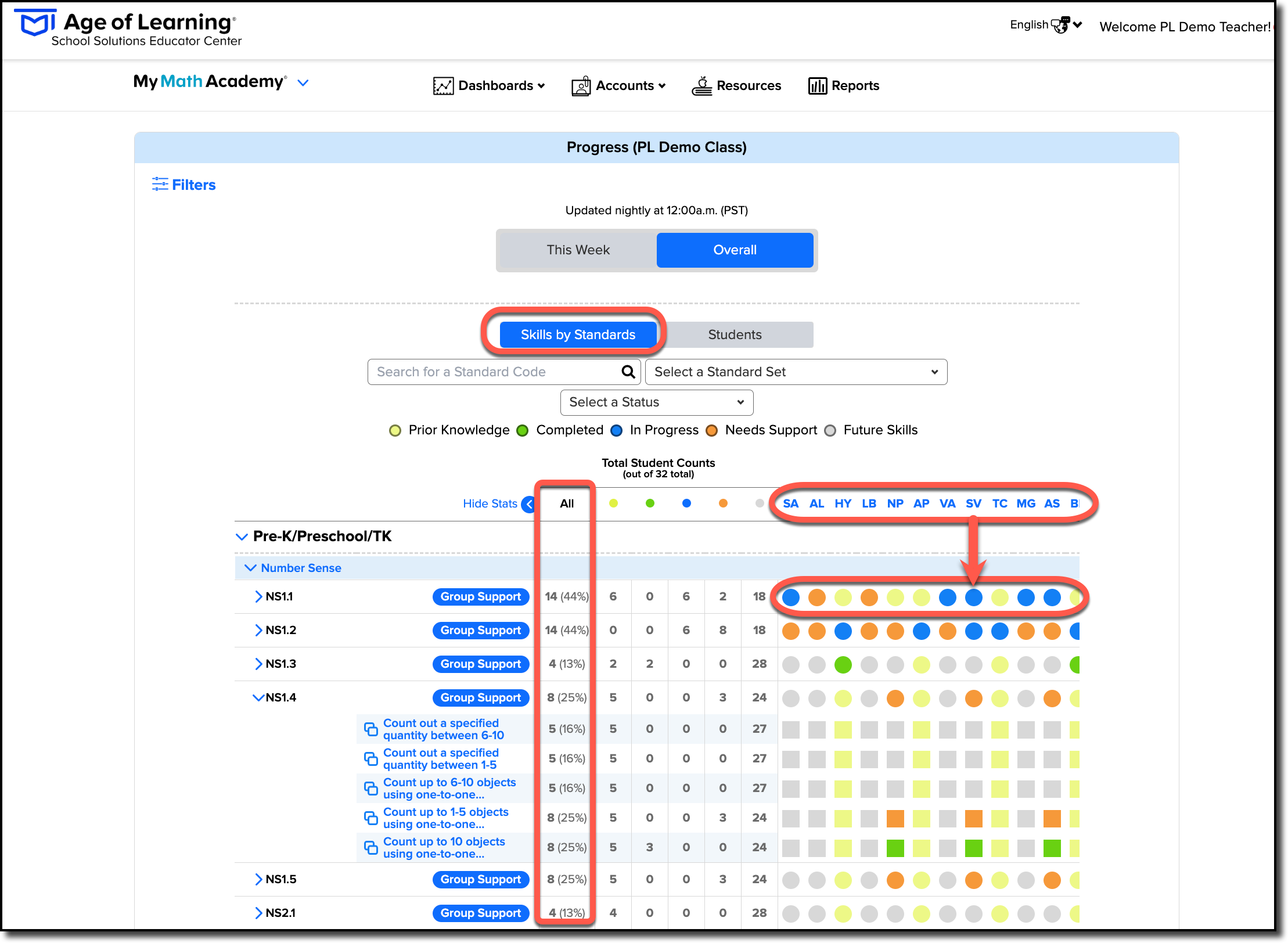
Task: Select Skills by Standards tab
Action: [578, 335]
